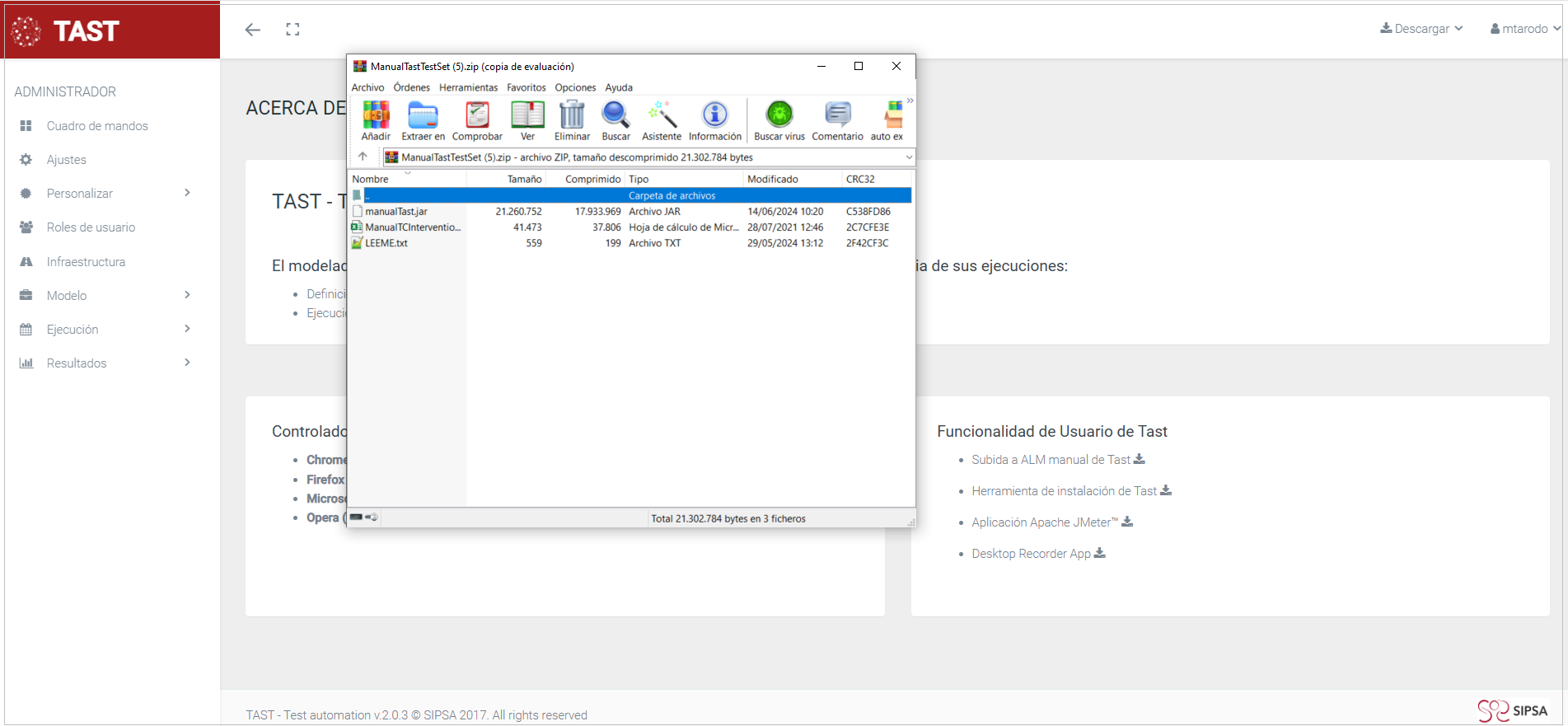Select the manualTast.jar file row

[396, 212]
